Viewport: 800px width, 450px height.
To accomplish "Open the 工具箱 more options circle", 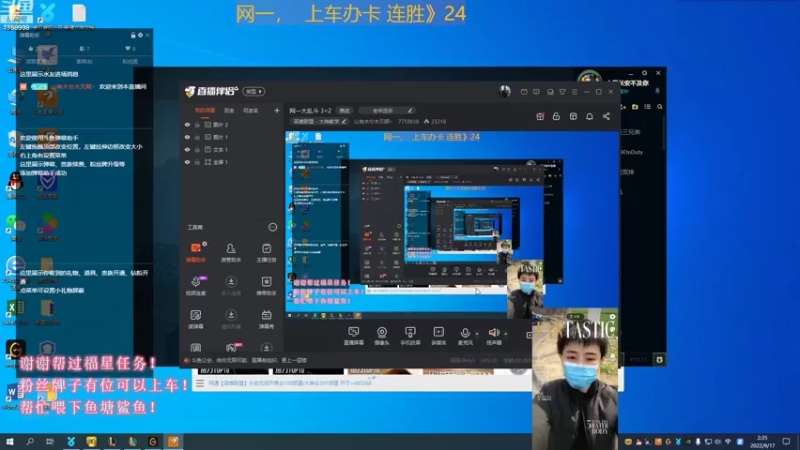I will click(272, 227).
